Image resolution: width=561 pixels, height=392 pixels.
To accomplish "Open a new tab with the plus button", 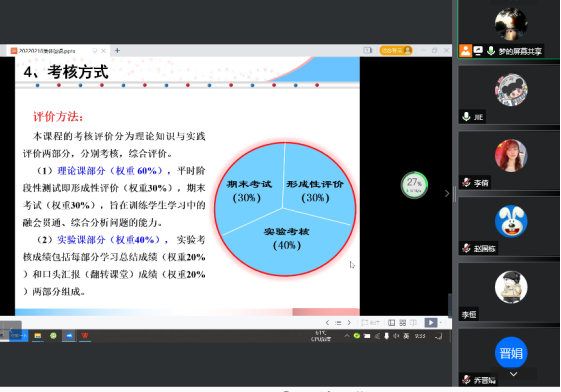I will tap(117, 50).
